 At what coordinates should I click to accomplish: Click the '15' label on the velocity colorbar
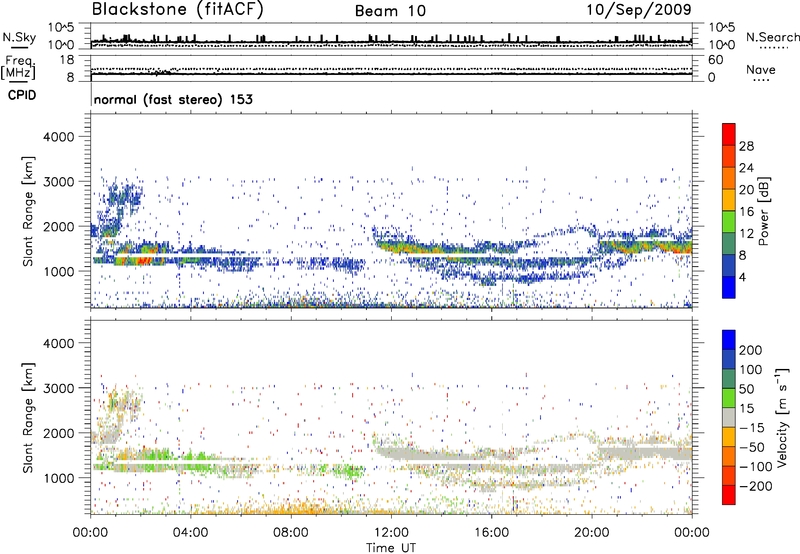746,408
